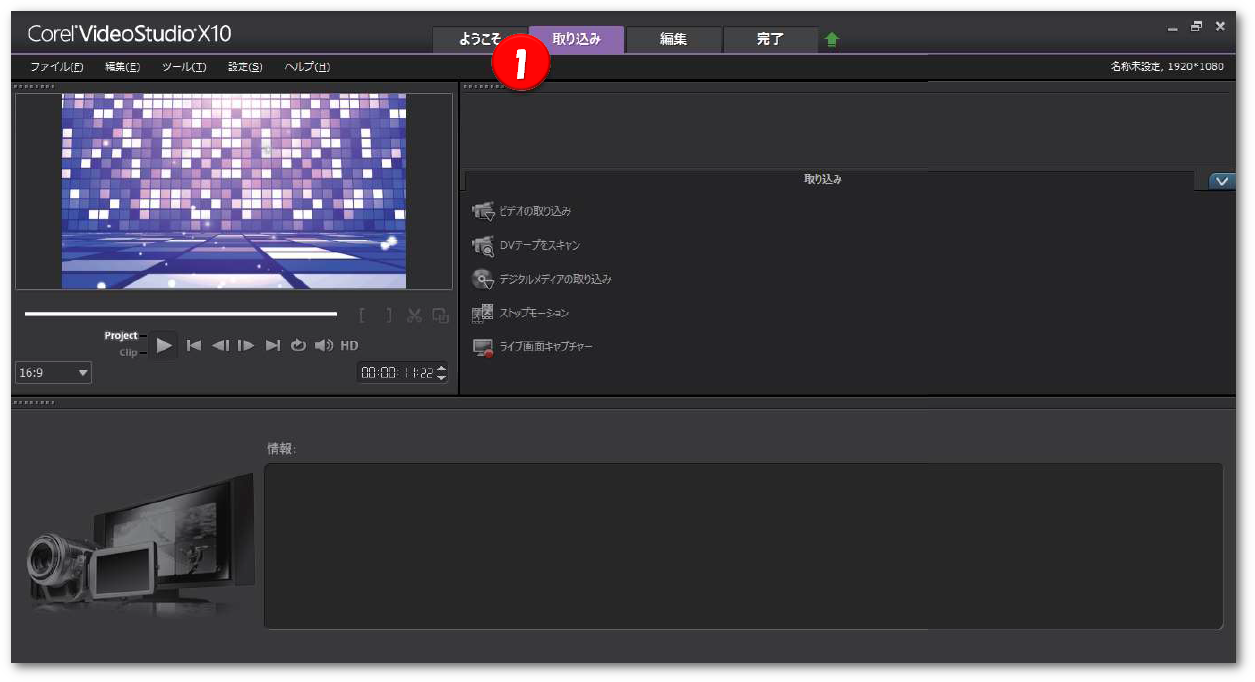Click project name text 名称未設定, 1920*1080

(x=1168, y=67)
